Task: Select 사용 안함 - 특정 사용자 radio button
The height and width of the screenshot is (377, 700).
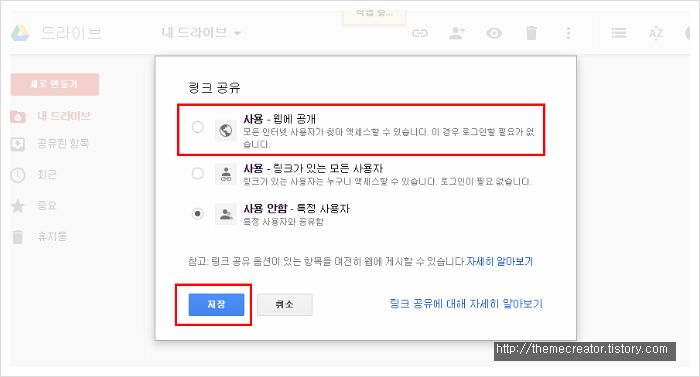Action: coord(197,214)
